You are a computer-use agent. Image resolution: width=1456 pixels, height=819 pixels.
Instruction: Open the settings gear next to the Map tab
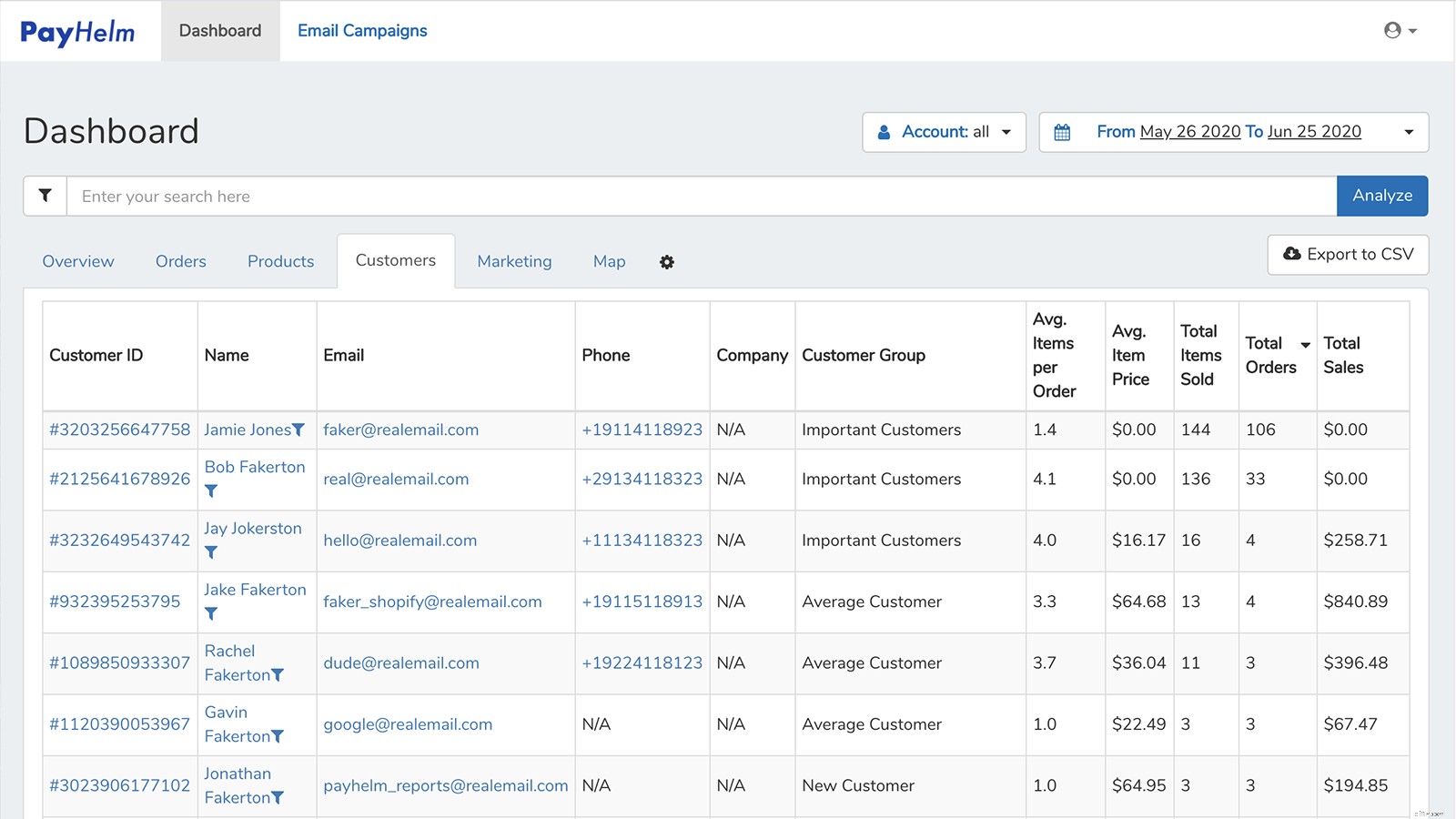click(x=667, y=262)
